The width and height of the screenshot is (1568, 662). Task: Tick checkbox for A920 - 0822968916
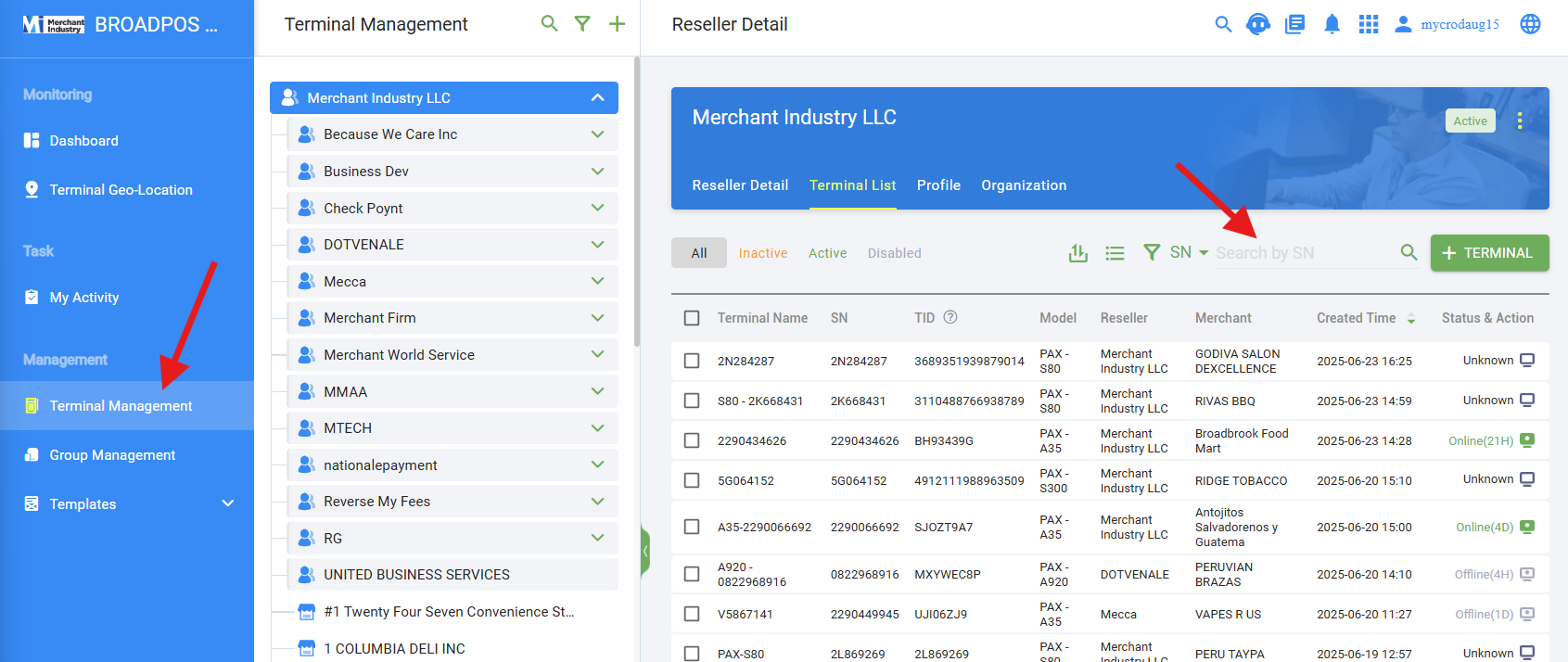[692, 574]
